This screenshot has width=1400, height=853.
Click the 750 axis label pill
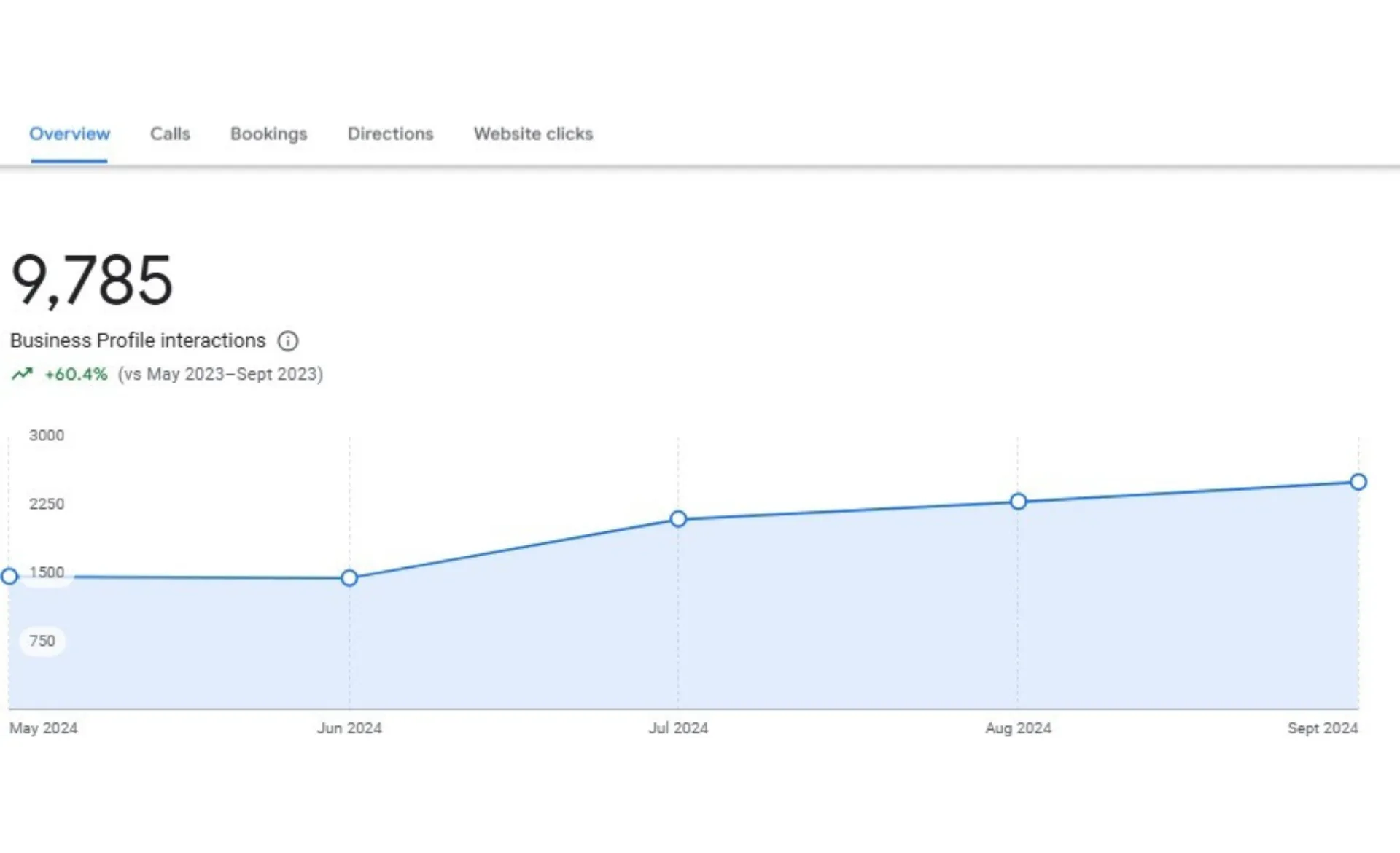pyautogui.click(x=44, y=641)
